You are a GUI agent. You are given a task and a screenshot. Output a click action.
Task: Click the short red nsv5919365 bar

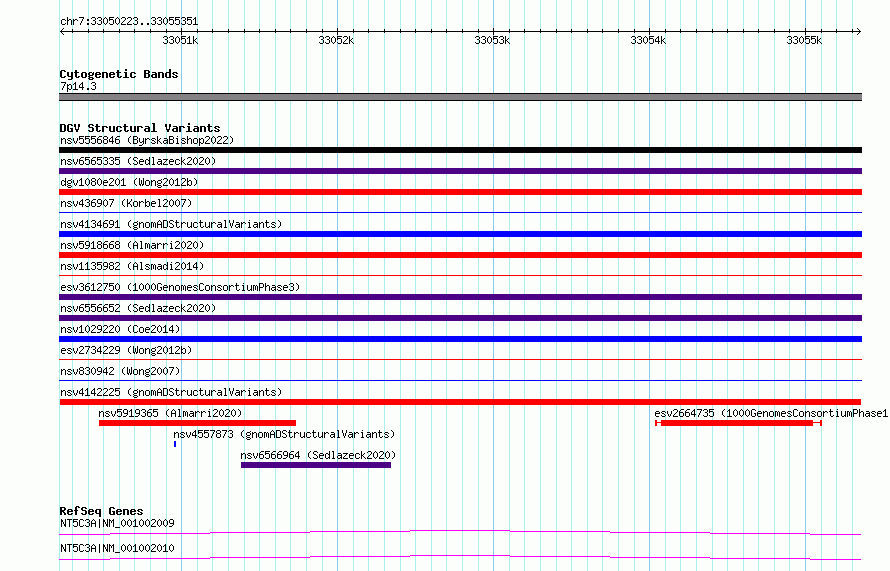pos(198,423)
